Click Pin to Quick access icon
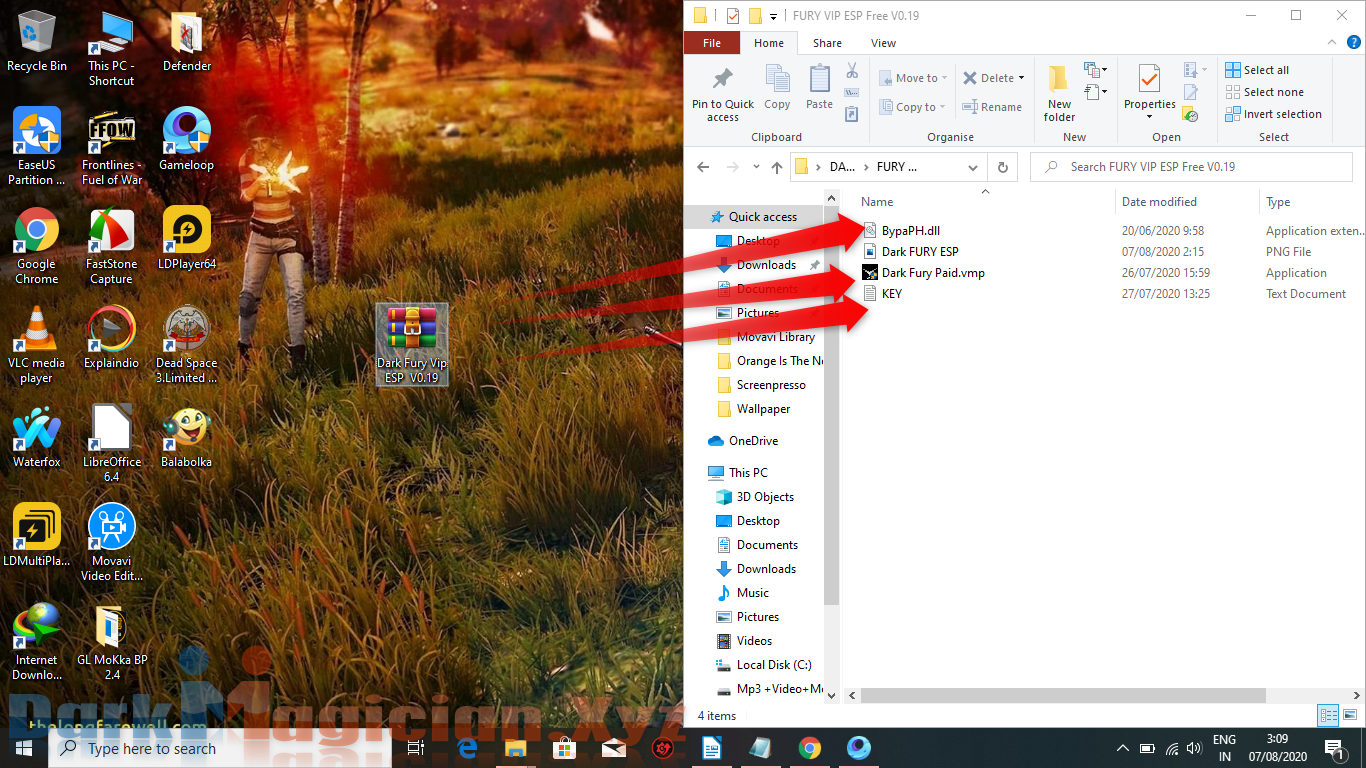Viewport: 1366px width, 768px height. click(x=722, y=80)
